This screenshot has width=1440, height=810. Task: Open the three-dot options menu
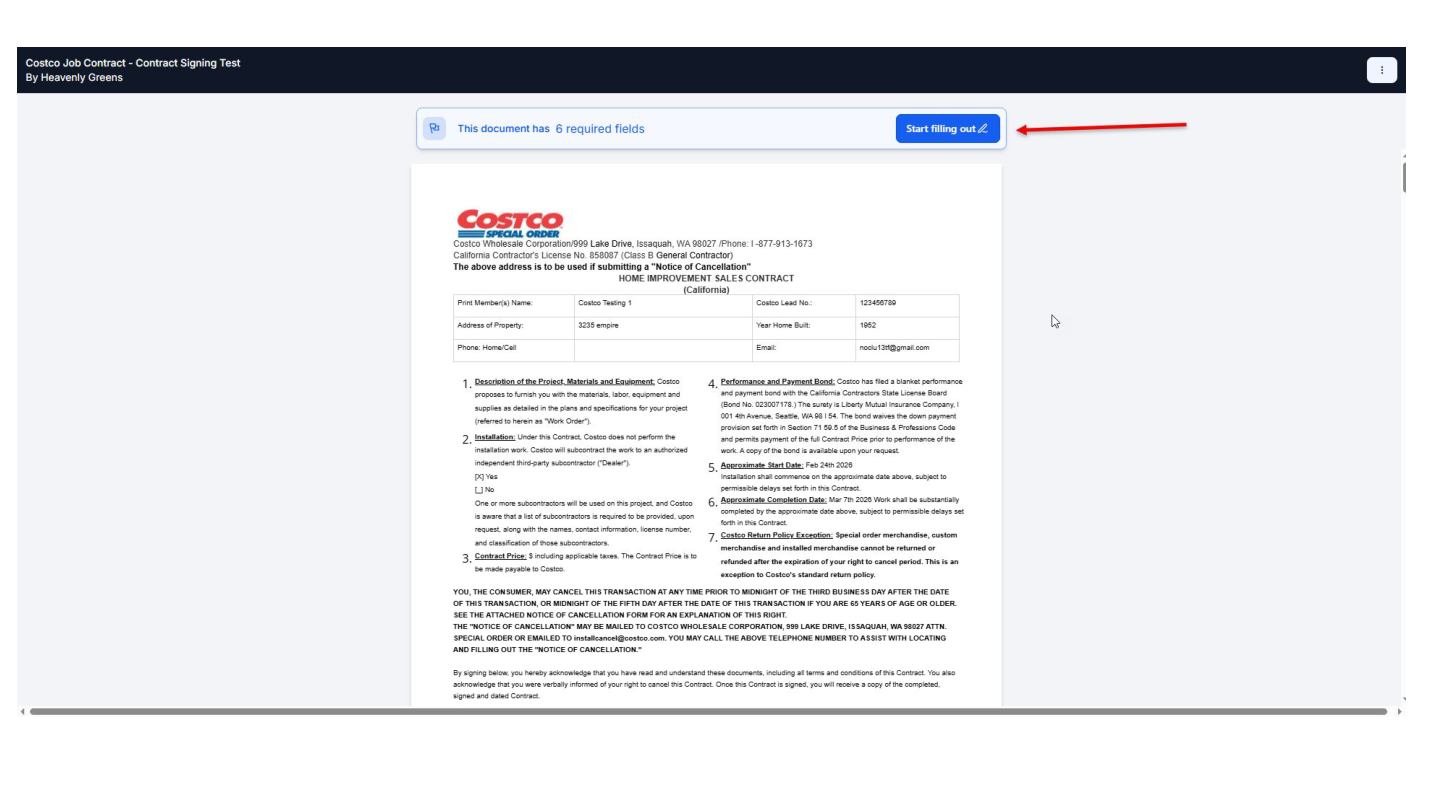(x=1382, y=70)
